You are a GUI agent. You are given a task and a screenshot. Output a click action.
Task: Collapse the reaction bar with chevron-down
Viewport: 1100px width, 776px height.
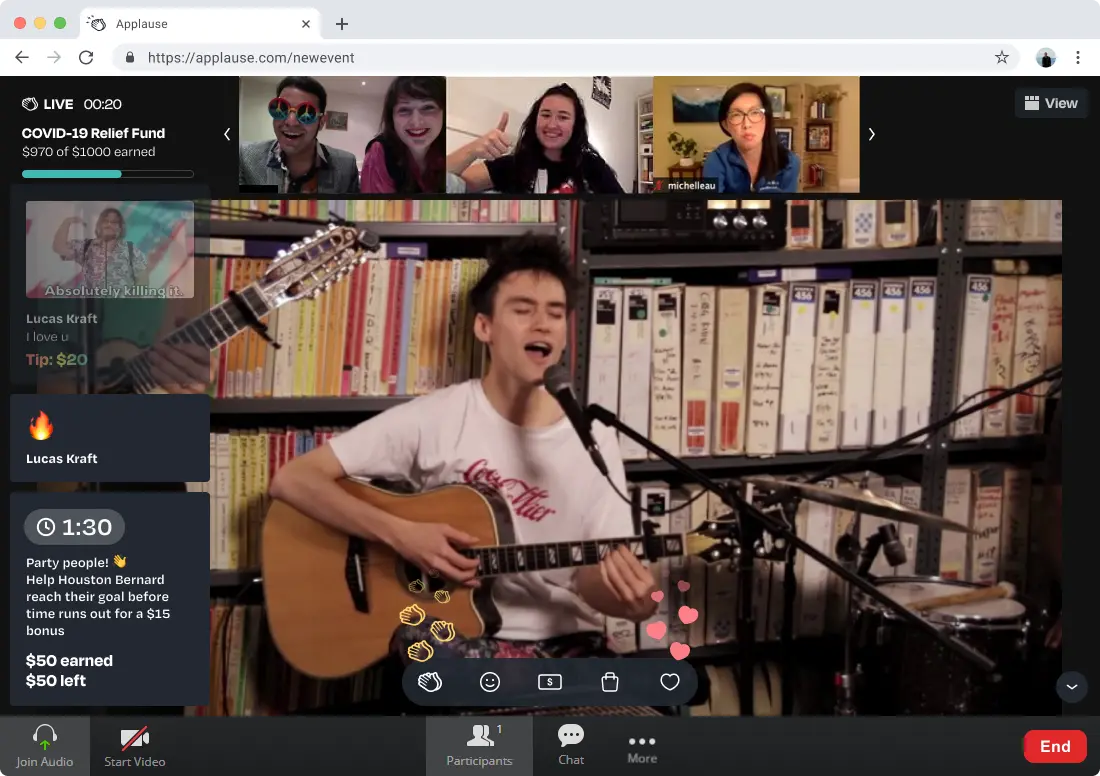pos(1071,686)
